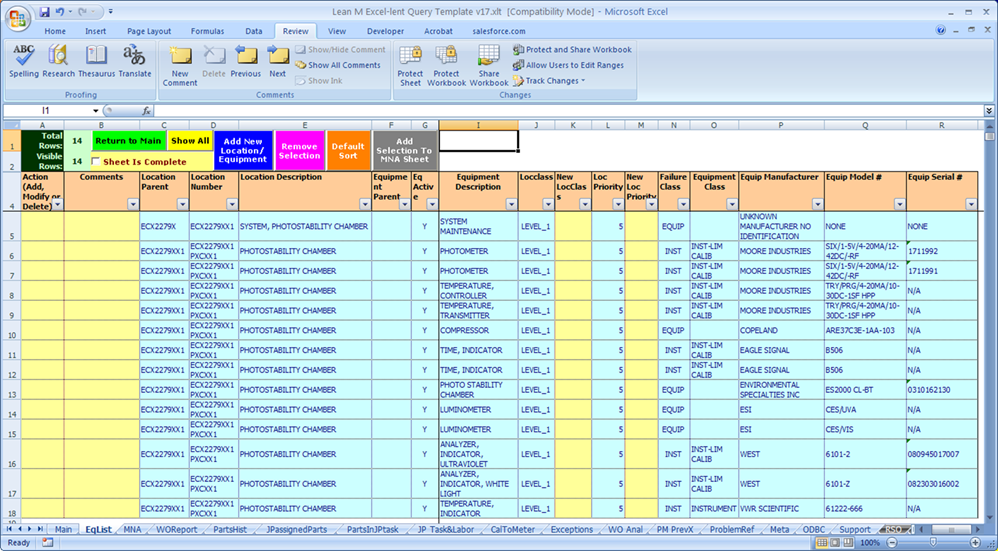The image size is (998, 551).
Task: Expand the formula bar
Action: [989, 111]
